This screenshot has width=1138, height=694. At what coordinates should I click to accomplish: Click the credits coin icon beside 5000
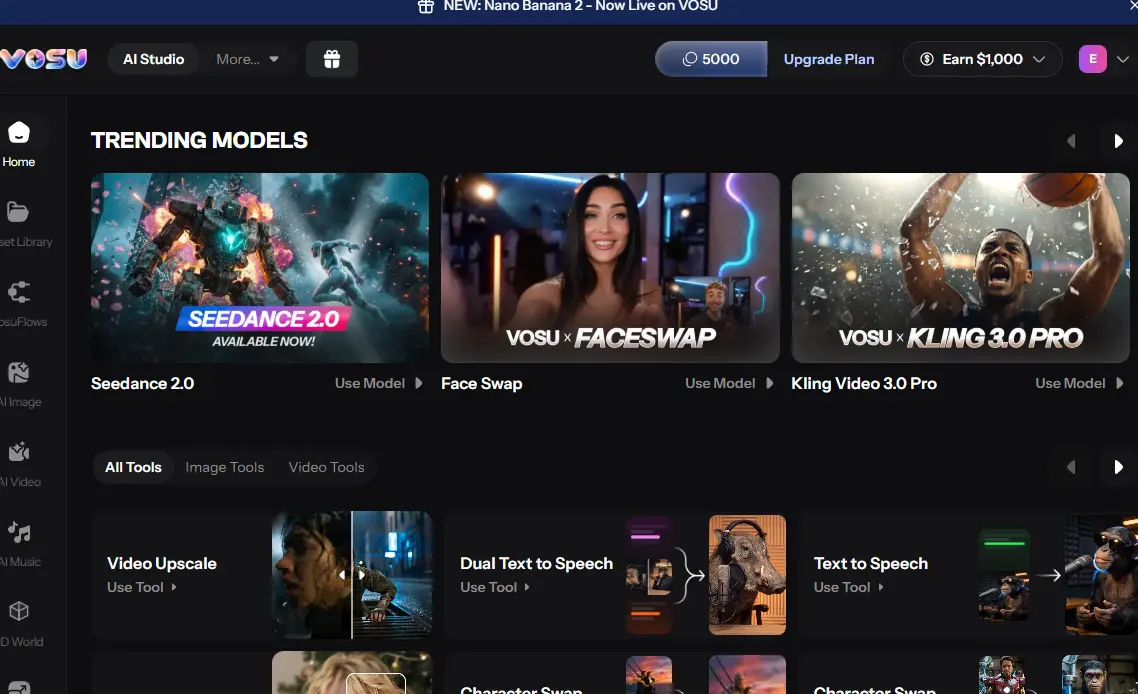[x=689, y=59]
